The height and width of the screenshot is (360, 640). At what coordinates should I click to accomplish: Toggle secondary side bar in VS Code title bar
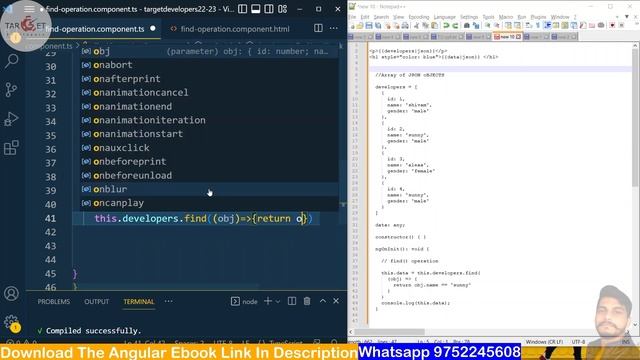[269, 9]
